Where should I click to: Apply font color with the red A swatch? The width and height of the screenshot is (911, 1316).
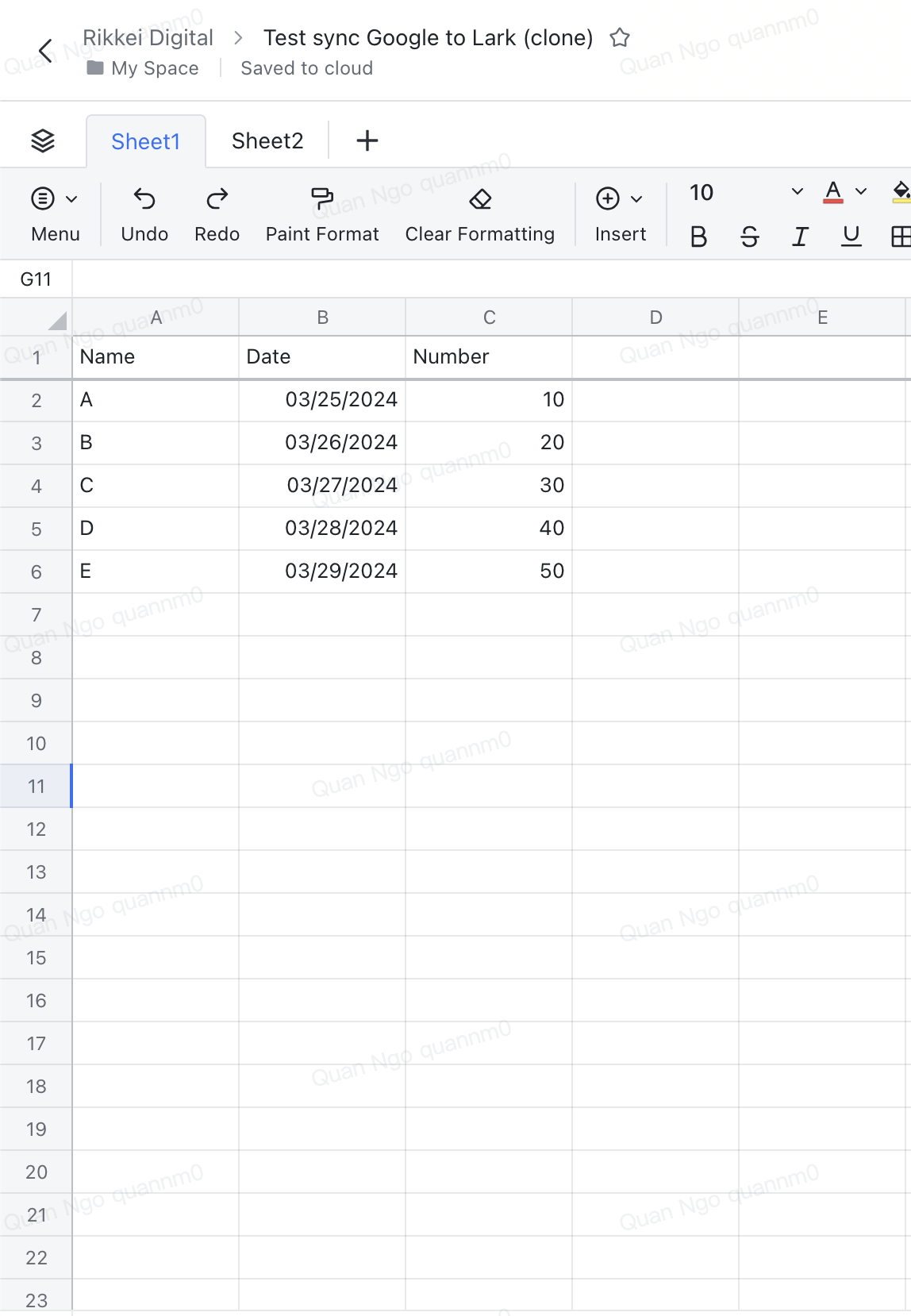(x=833, y=192)
